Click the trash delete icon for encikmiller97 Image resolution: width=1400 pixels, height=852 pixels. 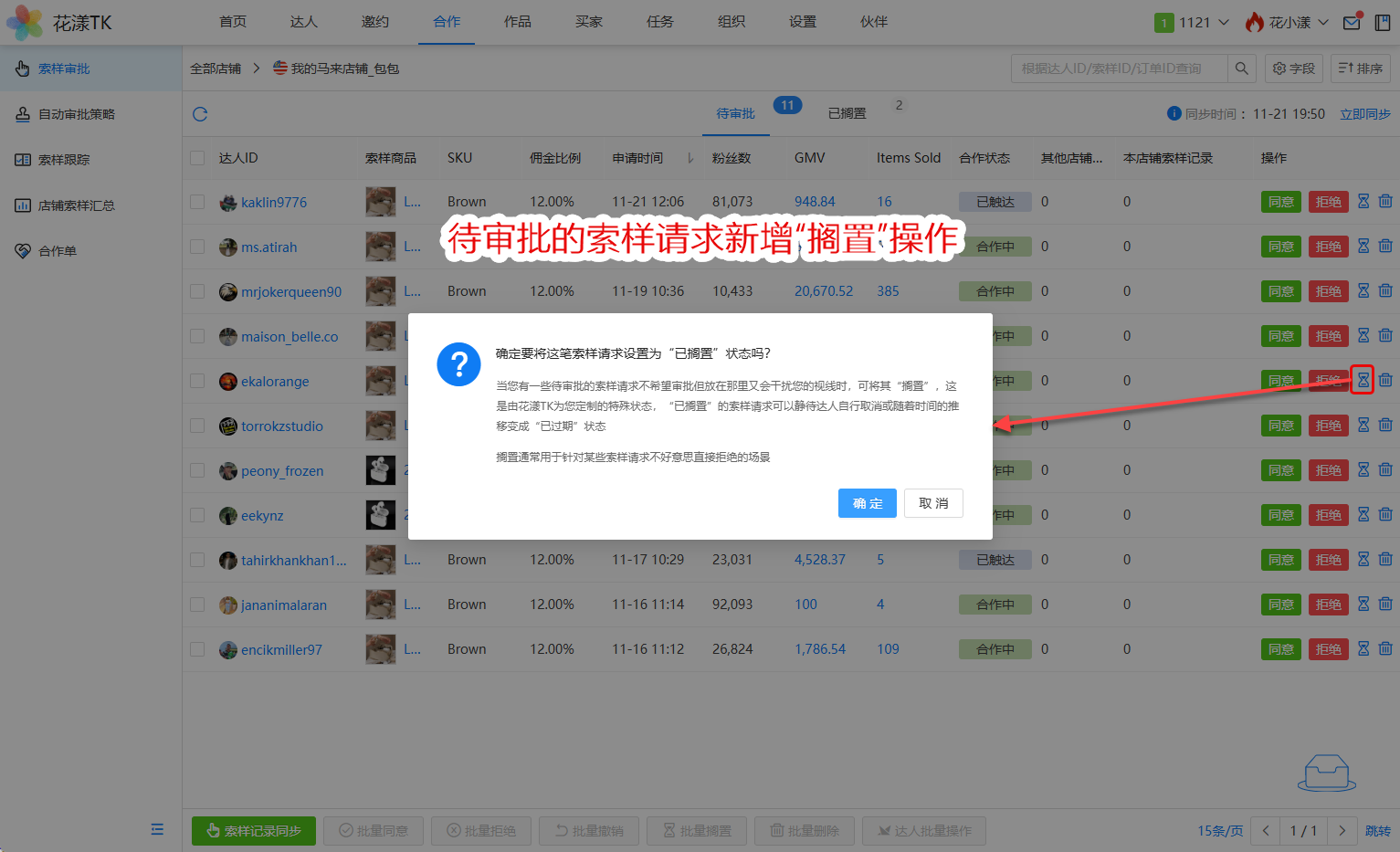[x=1385, y=649]
